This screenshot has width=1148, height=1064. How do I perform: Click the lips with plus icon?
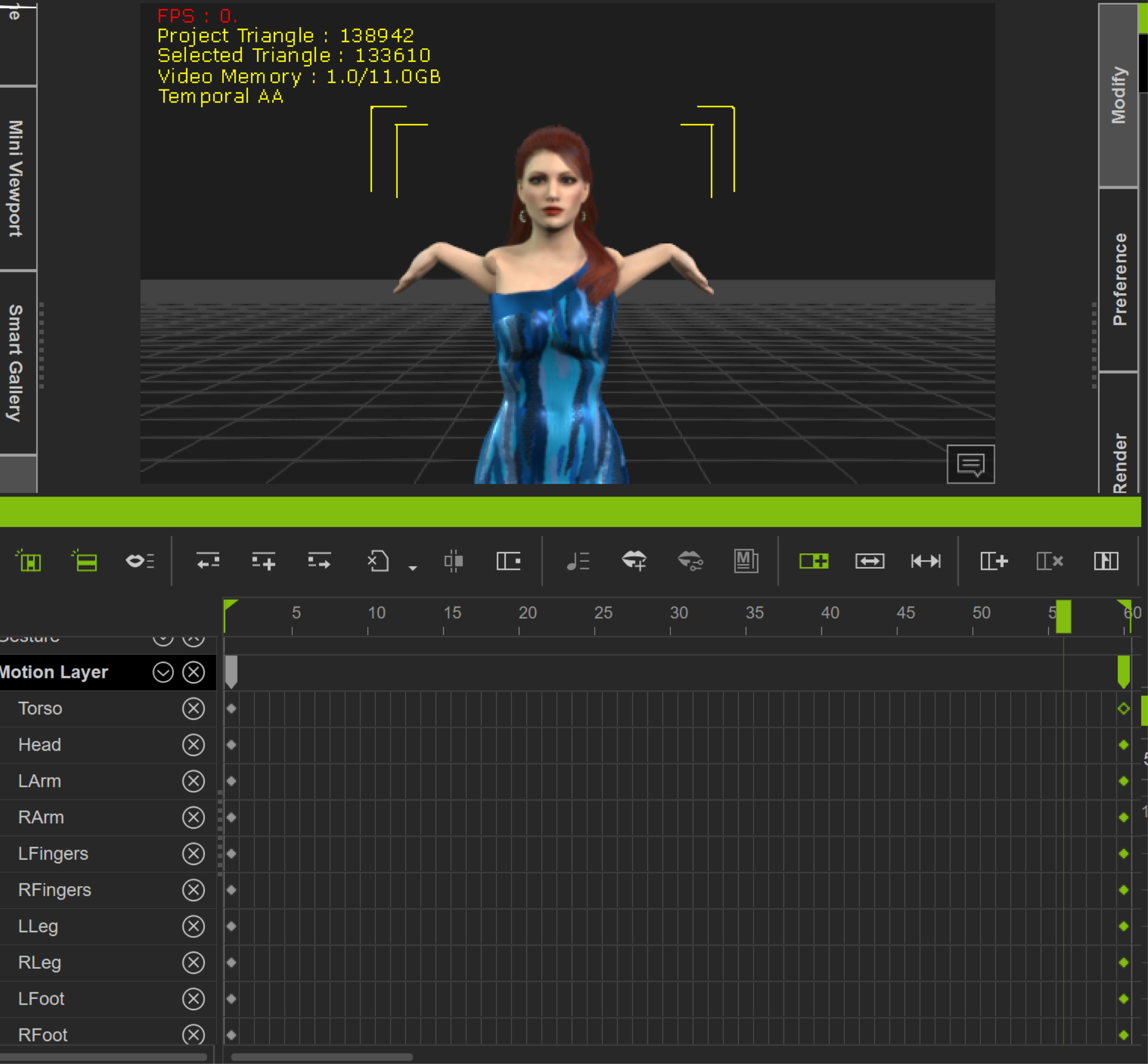(x=634, y=560)
